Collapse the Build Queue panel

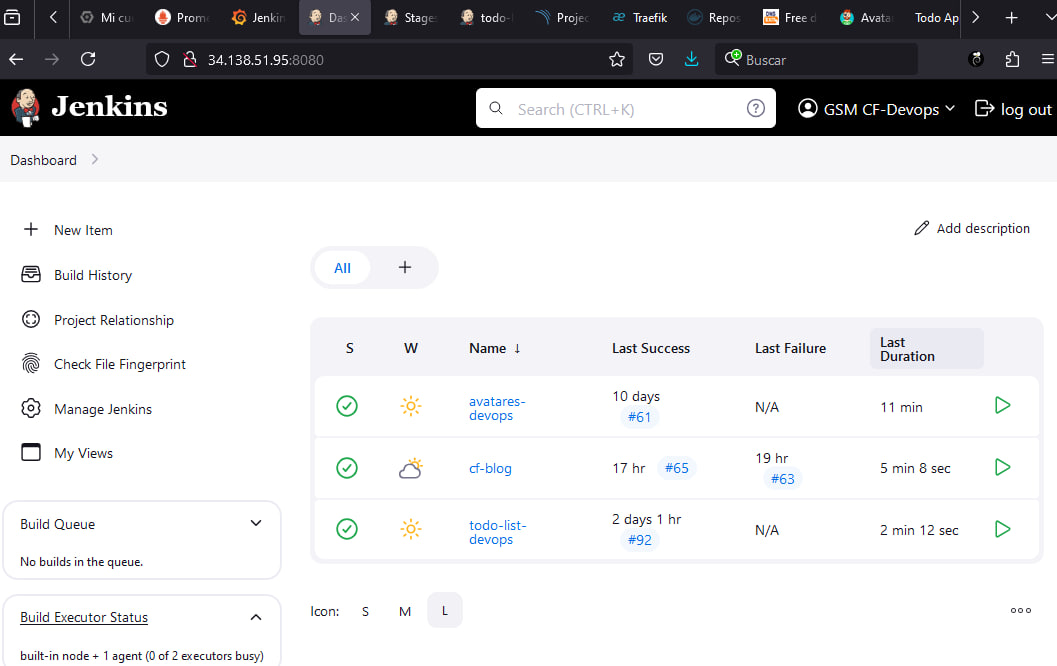(x=256, y=523)
